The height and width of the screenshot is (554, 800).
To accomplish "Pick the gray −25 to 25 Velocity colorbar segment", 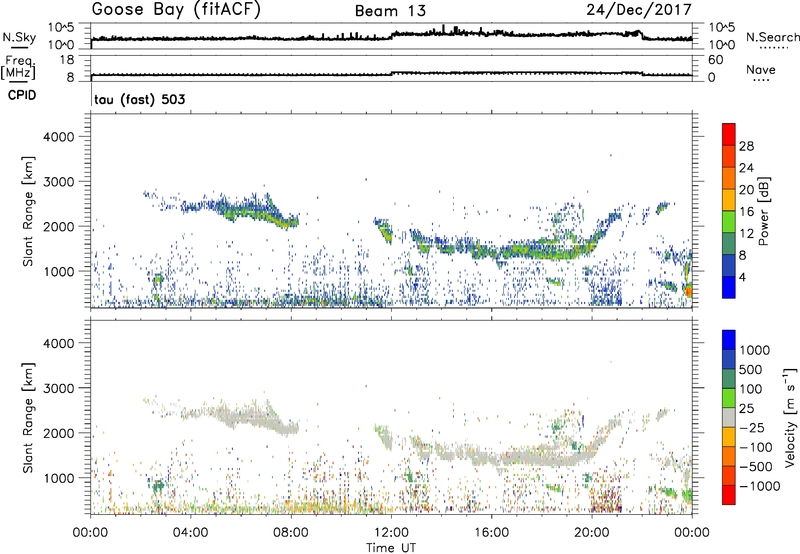I will (729, 417).
